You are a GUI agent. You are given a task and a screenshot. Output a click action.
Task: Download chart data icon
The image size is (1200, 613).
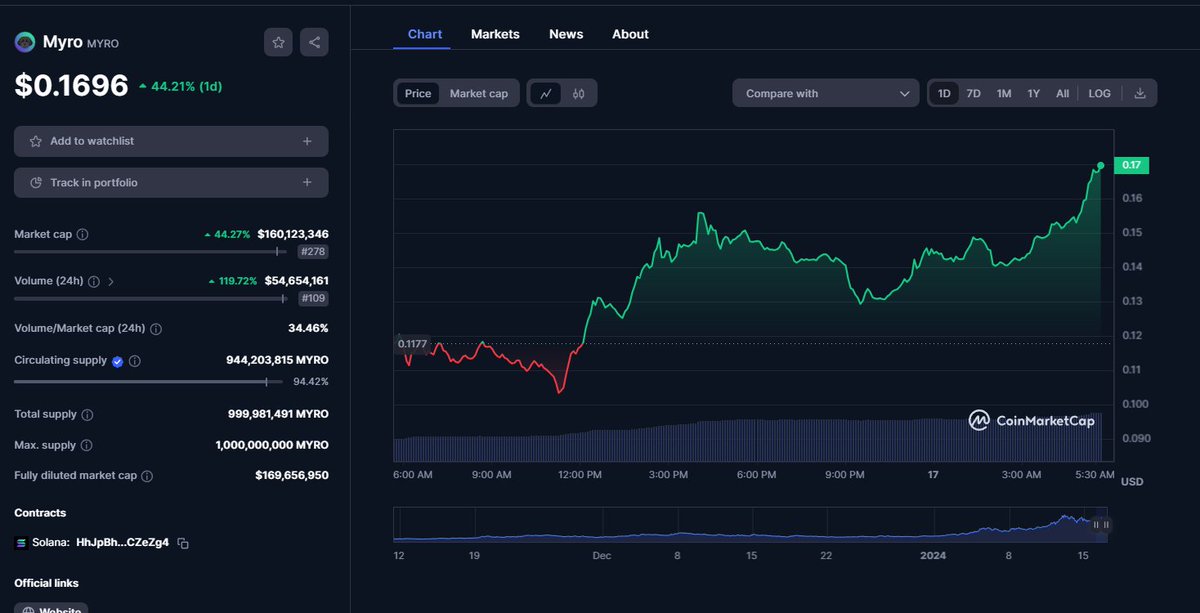(1140, 93)
